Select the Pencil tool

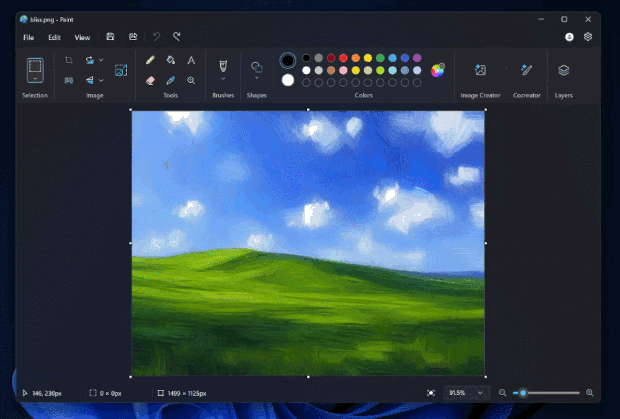click(150, 60)
